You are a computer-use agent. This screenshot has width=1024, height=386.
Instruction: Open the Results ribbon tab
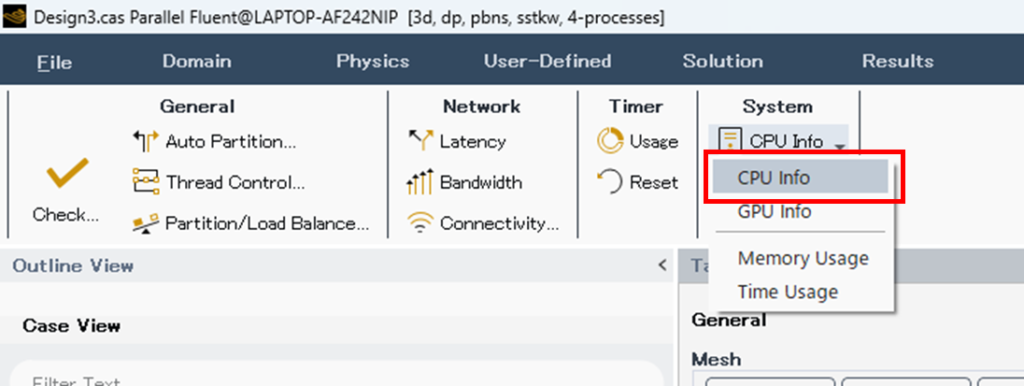click(897, 61)
